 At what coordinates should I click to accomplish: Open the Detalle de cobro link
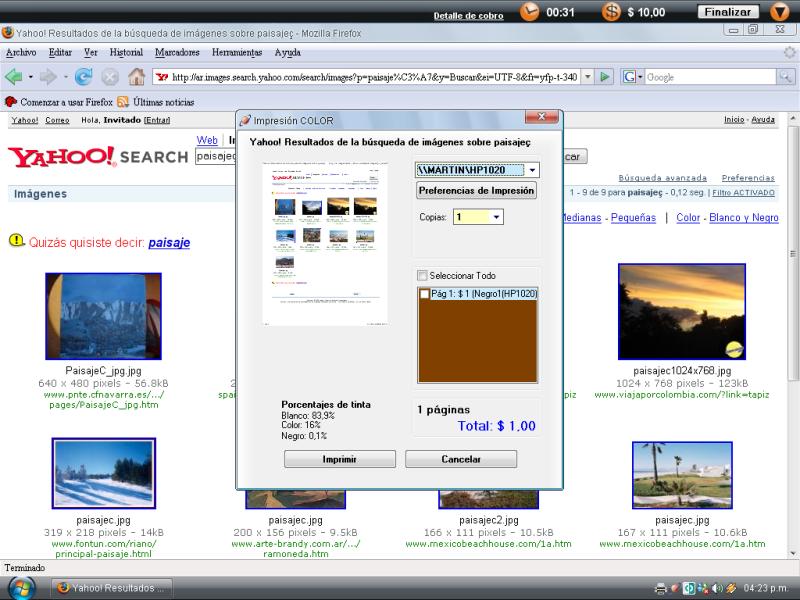click(468, 16)
